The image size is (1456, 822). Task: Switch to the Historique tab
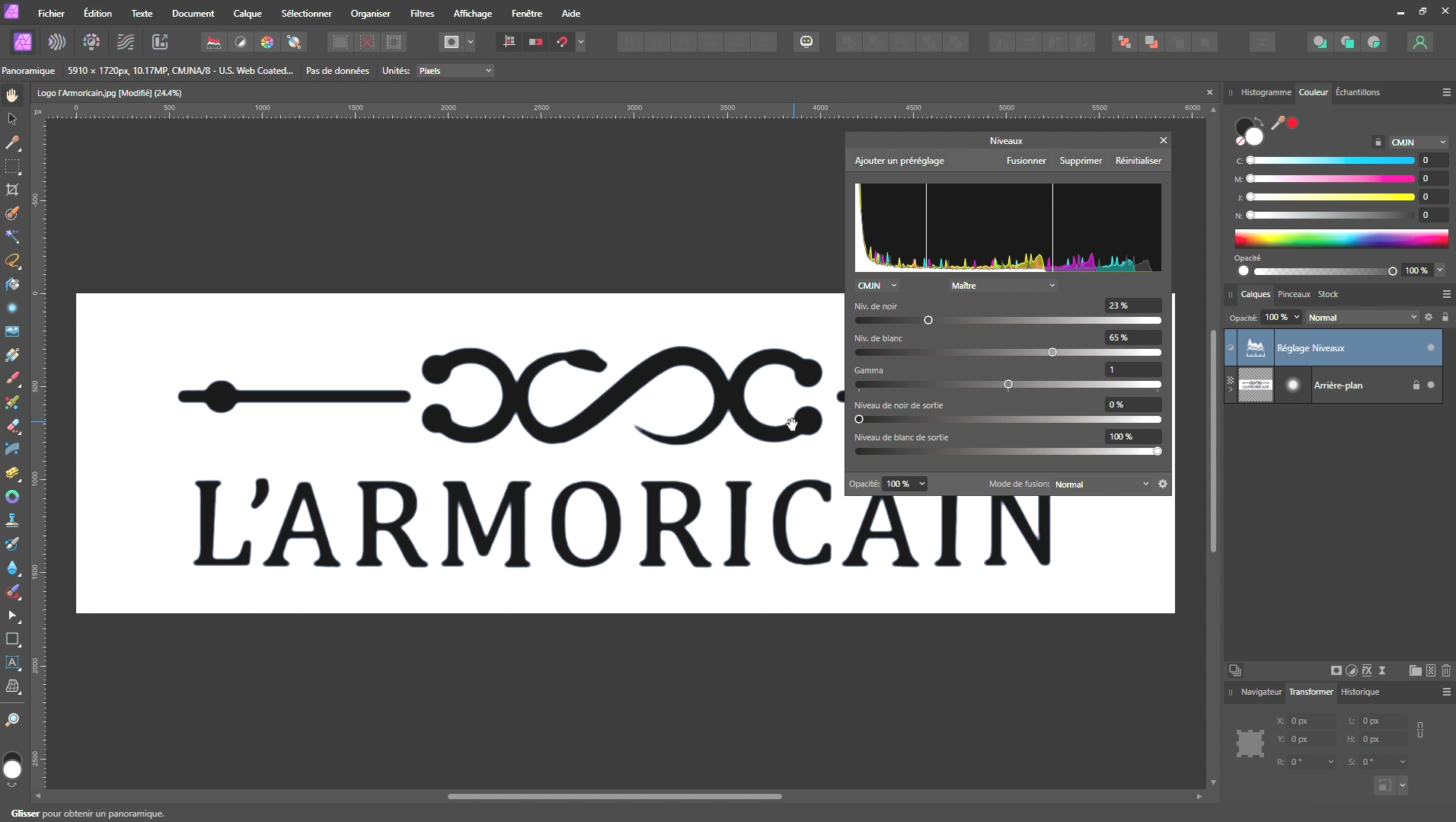click(1359, 692)
